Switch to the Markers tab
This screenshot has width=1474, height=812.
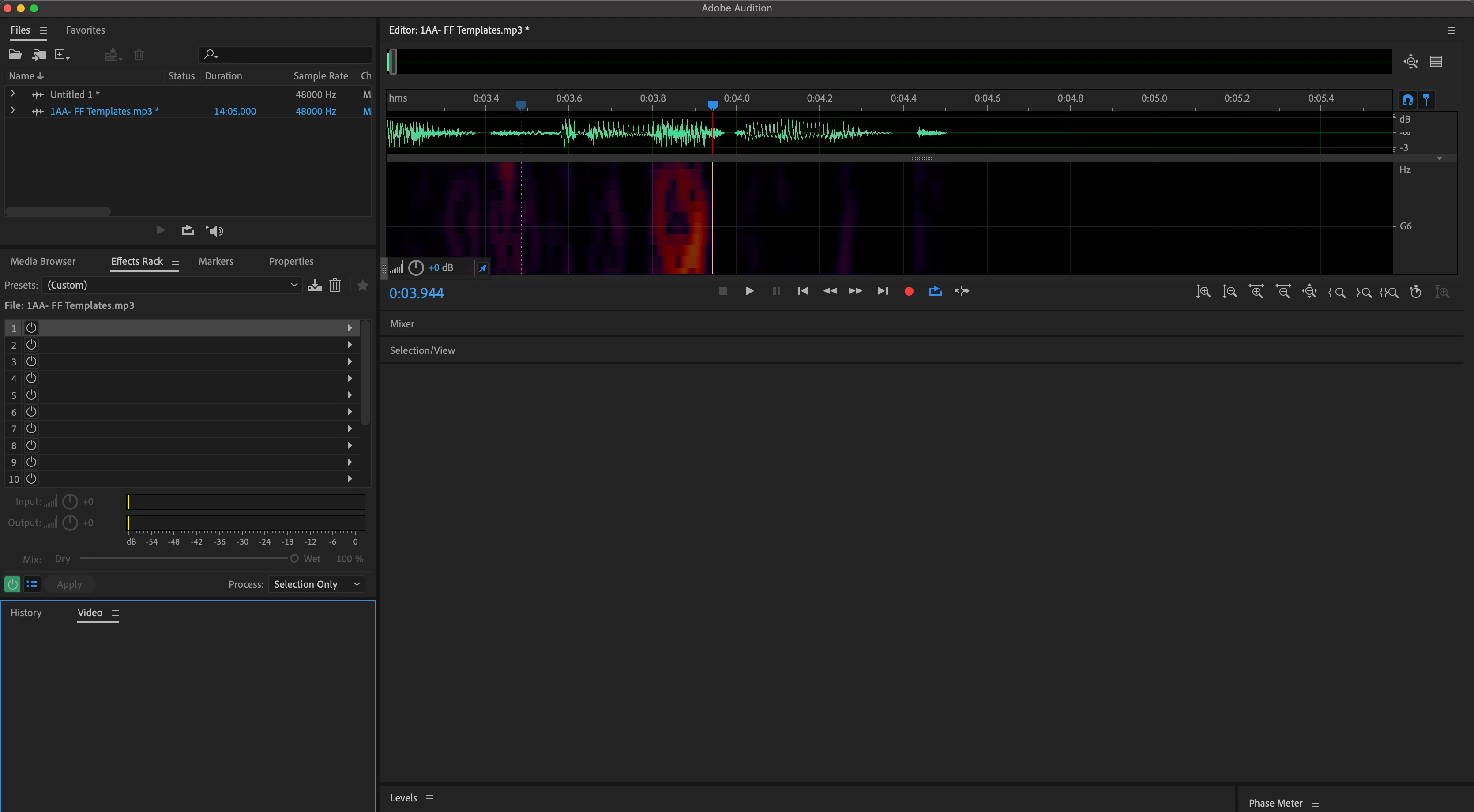(216, 262)
